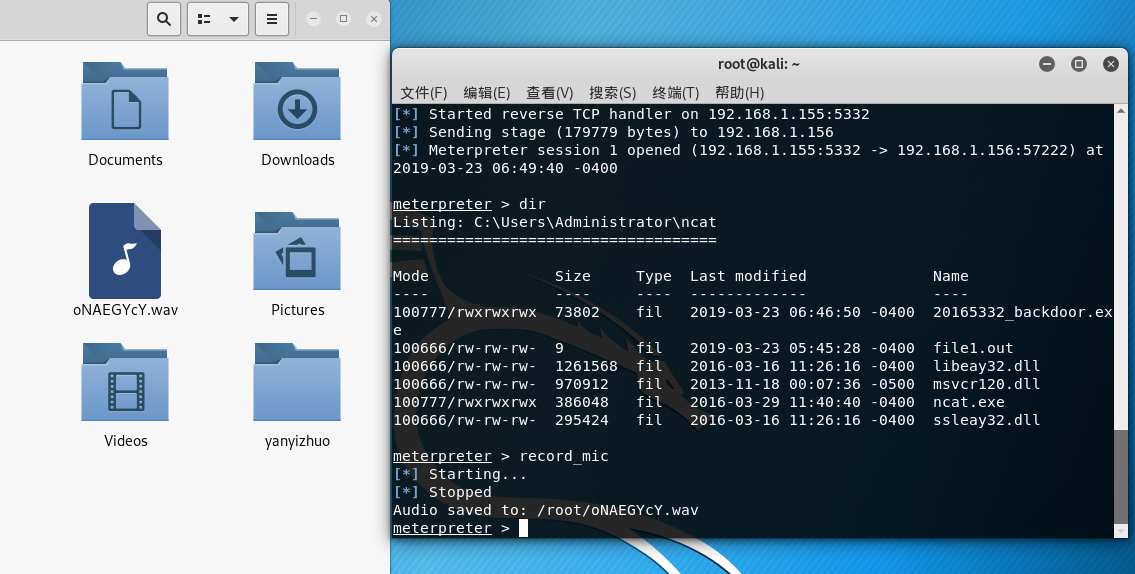Close the root@kali terminal window
The width and height of the screenshot is (1135, 574).
tap(1110, 64)
